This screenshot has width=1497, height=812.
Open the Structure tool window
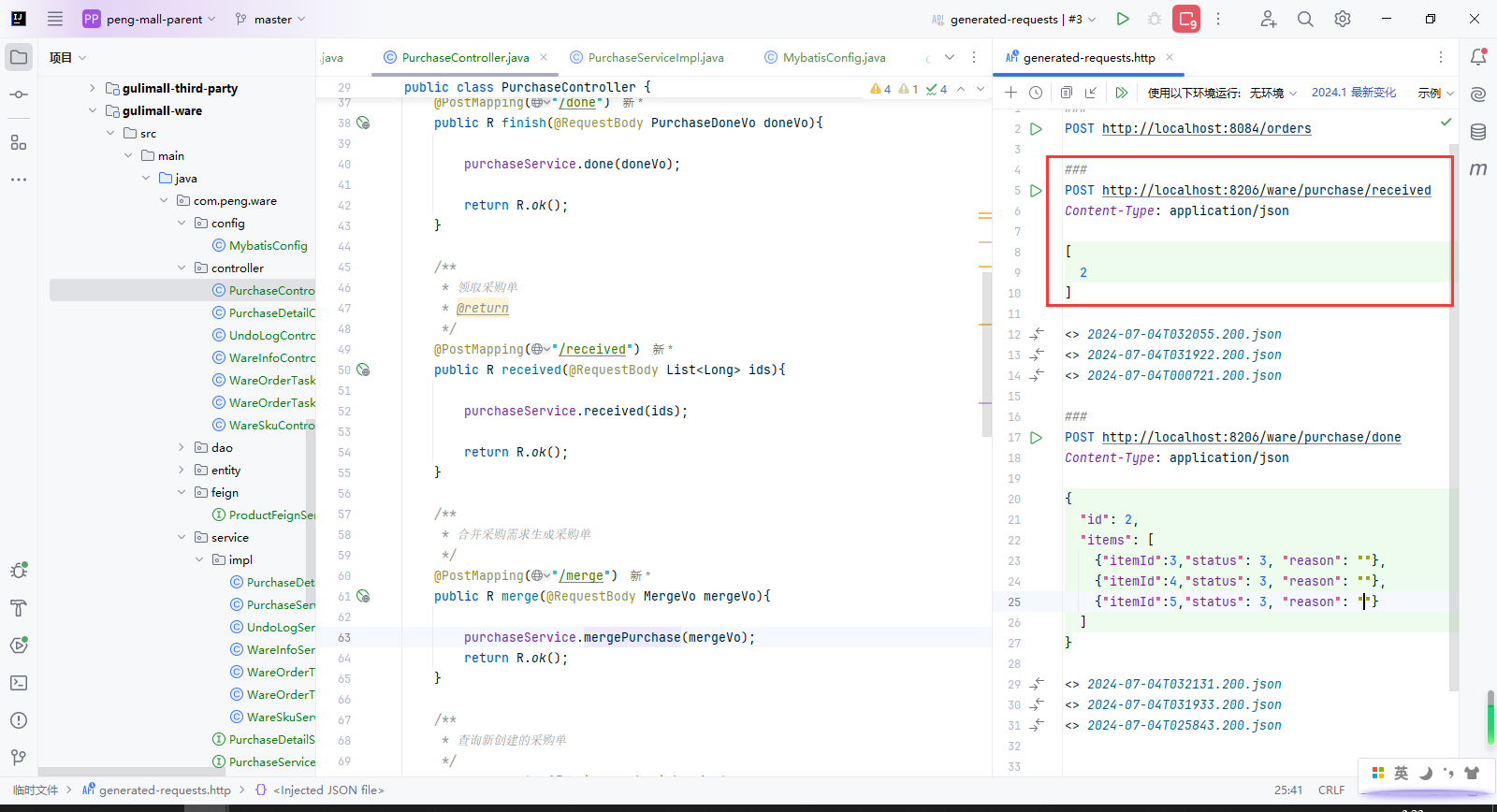pyautogui.click(x=19, y=142)
